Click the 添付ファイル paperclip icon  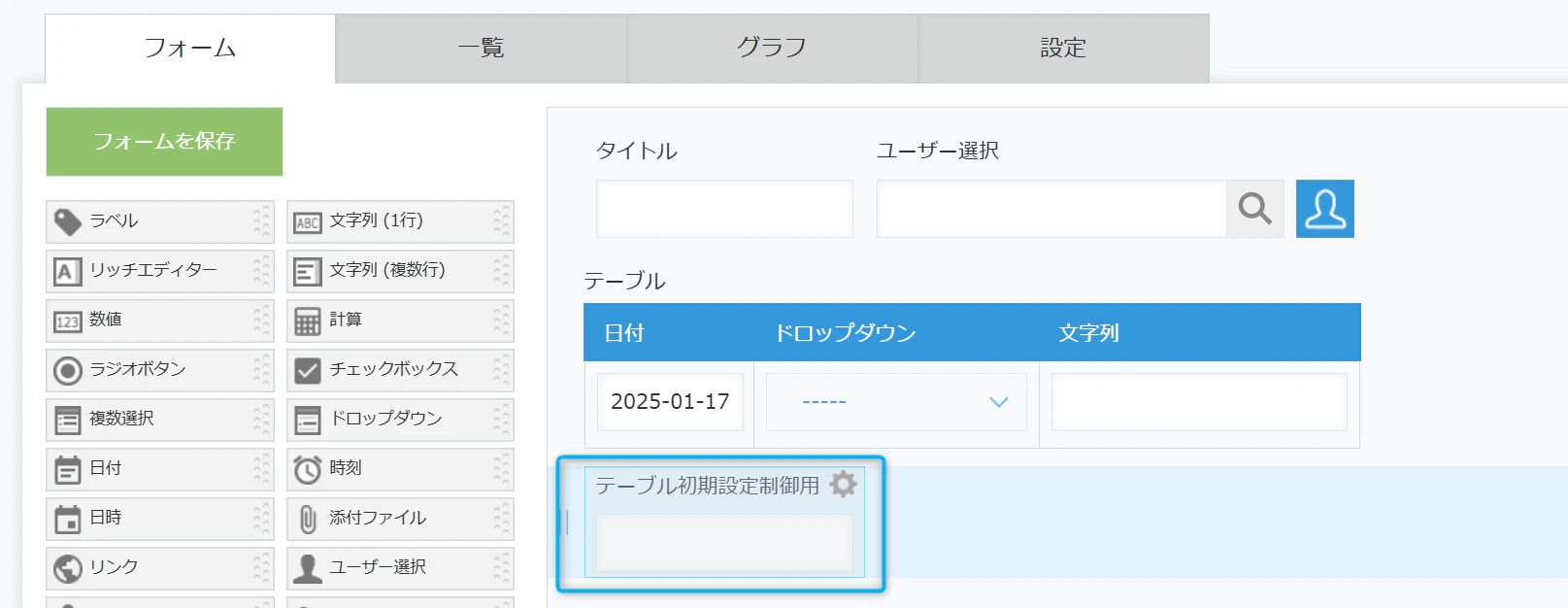click(308, 519)
